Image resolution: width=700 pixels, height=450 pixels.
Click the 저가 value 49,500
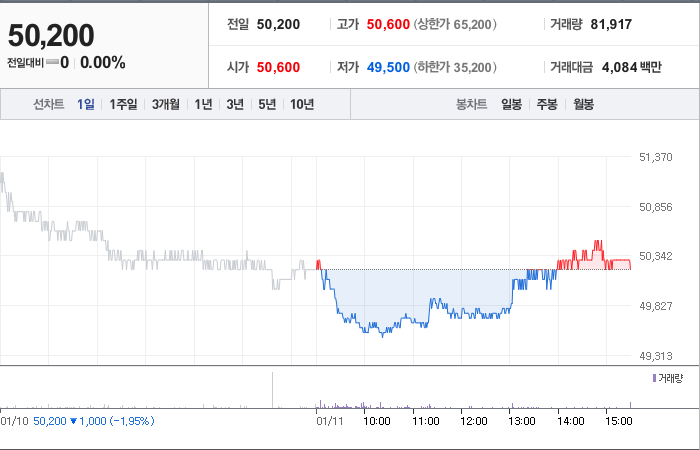[x=388, y=67]
